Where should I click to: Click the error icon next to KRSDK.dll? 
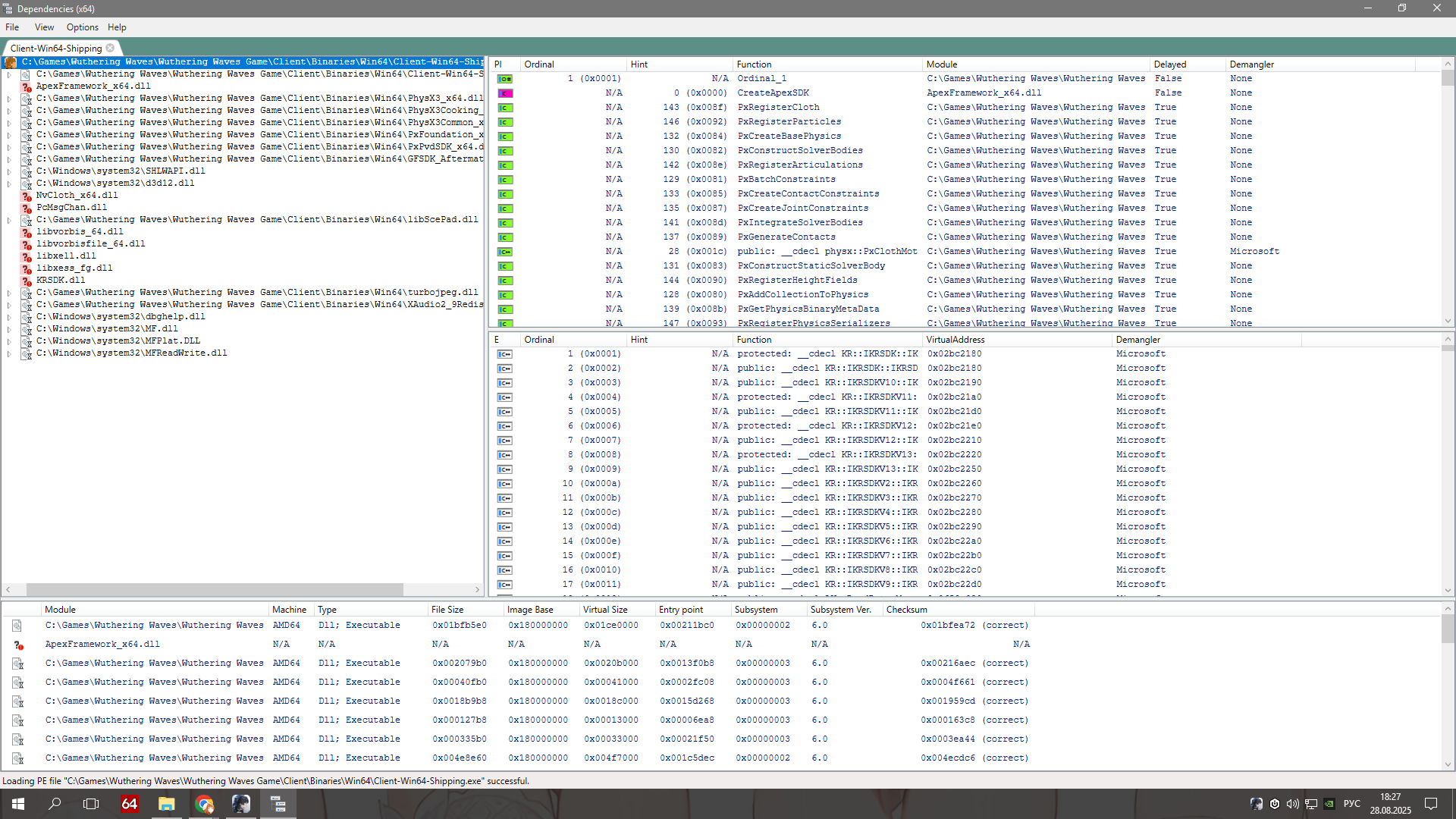(x=27, y=281)
